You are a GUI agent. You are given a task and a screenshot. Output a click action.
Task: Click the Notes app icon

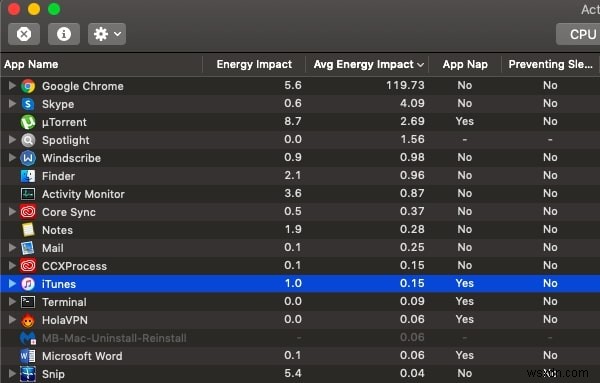[28, 230]
